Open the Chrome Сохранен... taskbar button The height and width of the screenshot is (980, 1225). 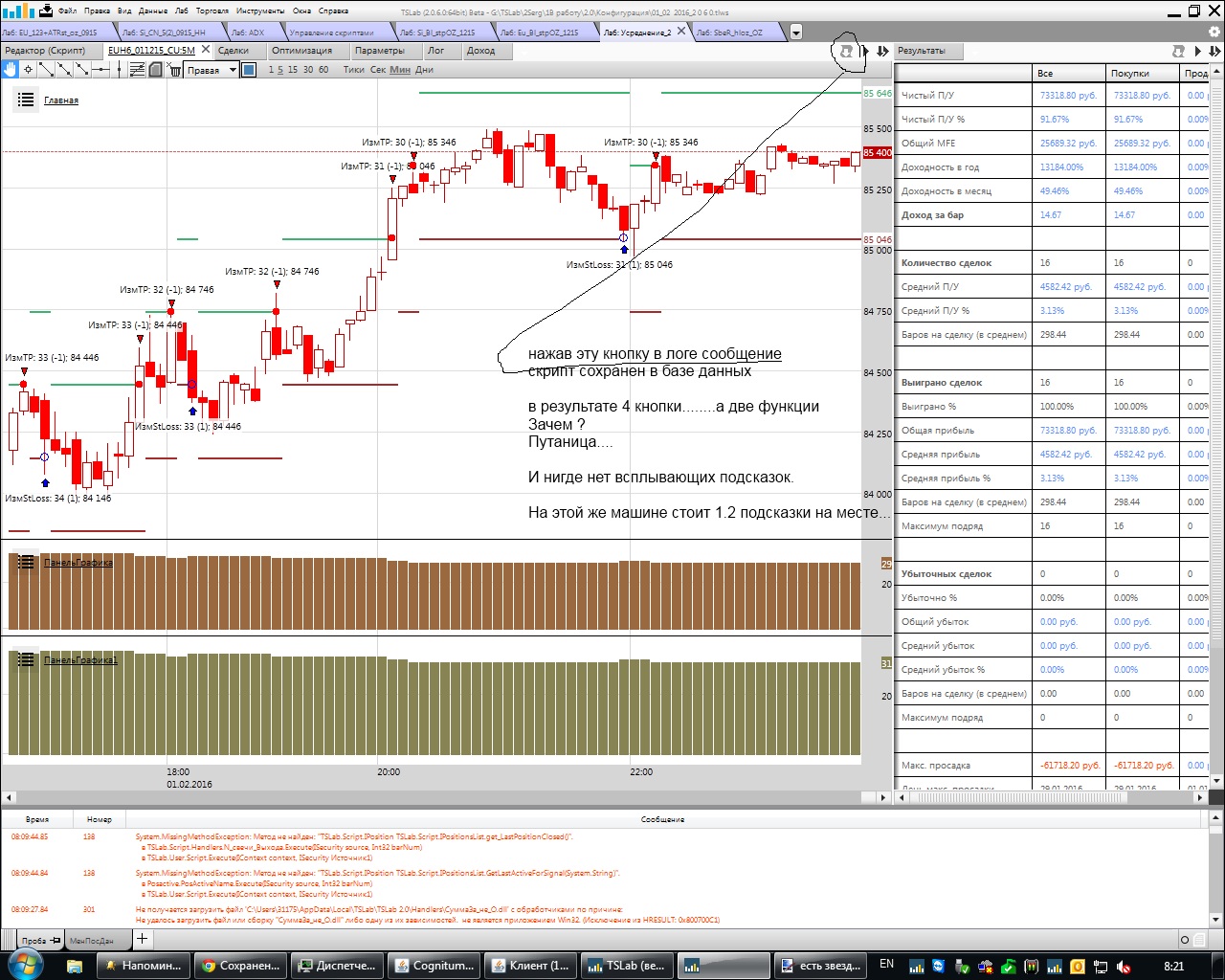pyautogui.click(x=239, y=965)
